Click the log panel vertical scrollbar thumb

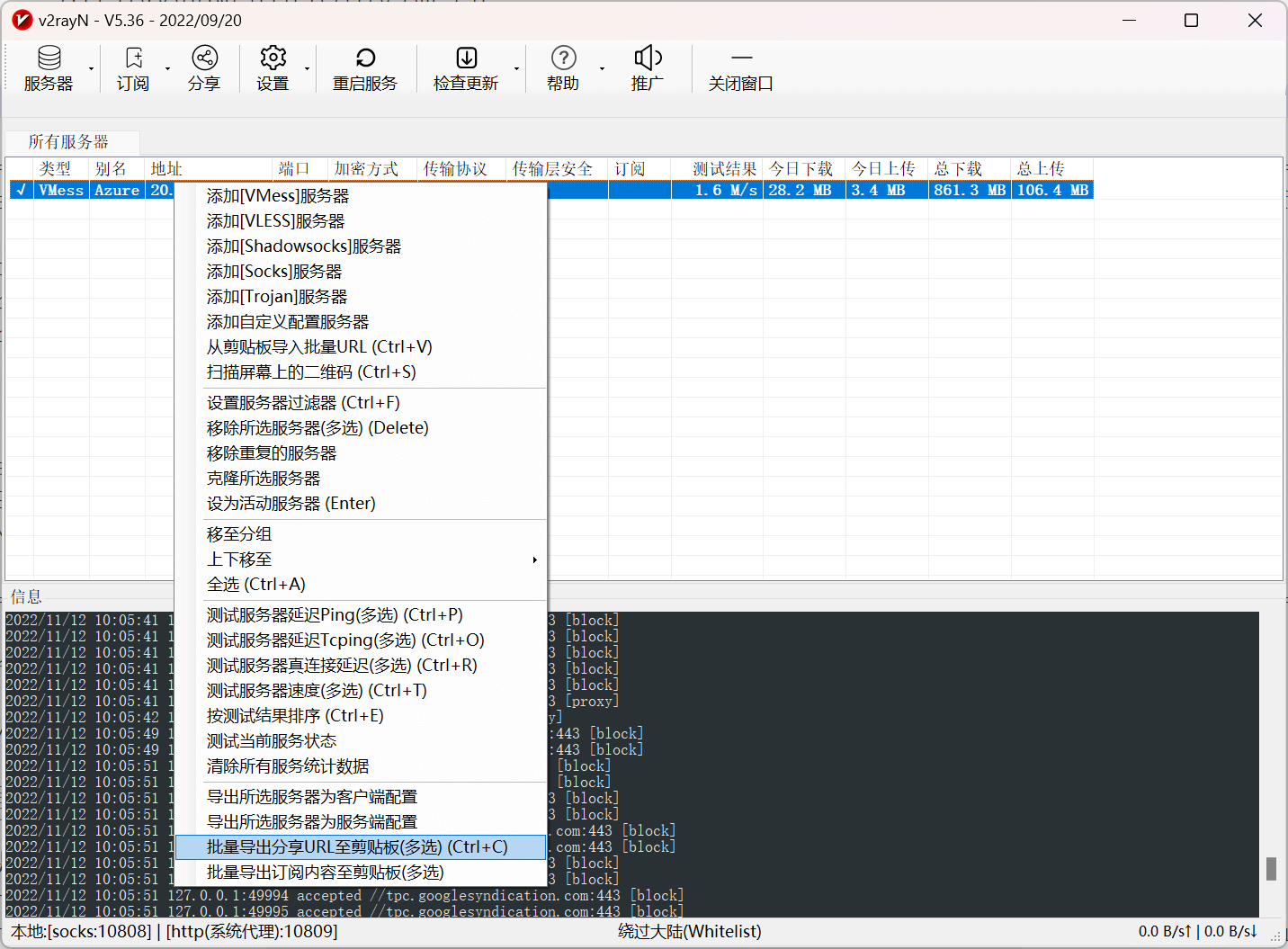pyautogui.click(x=1271, y=868)
